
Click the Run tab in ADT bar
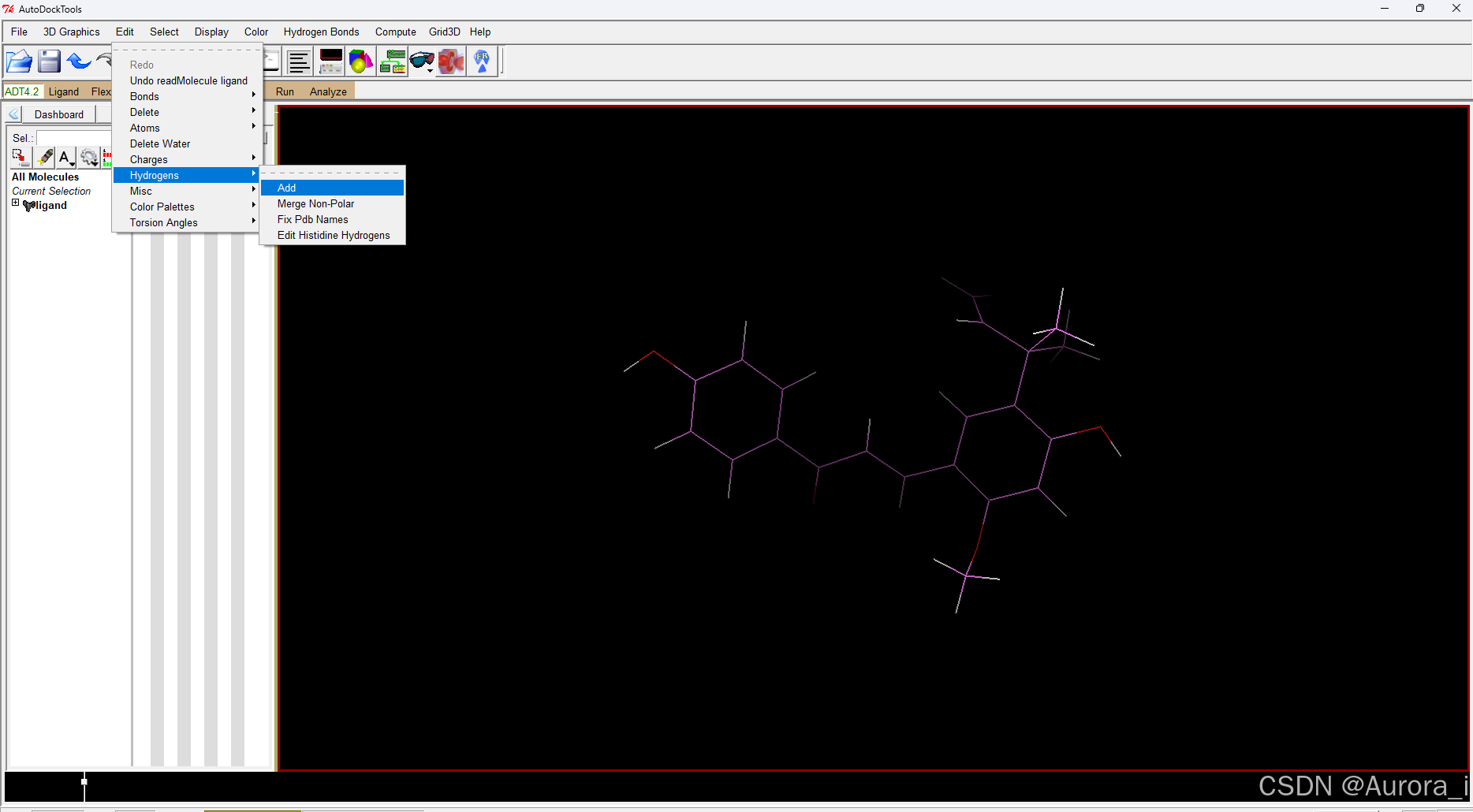(285, 91)
